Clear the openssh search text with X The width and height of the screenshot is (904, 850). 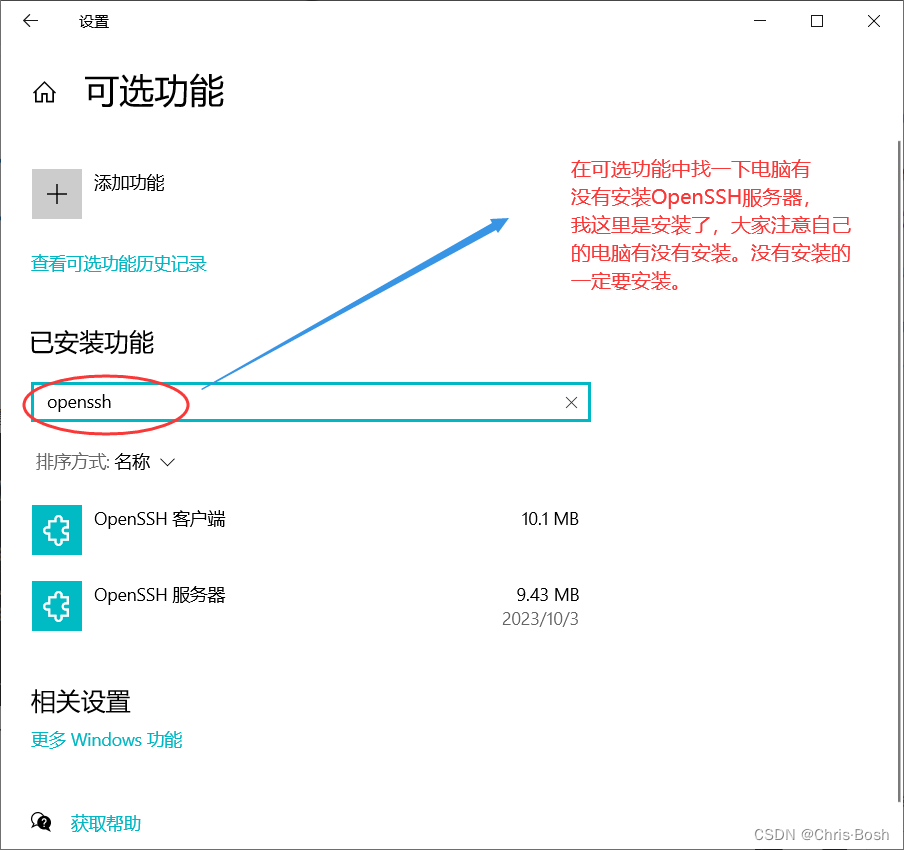pyautogui.click(x=571, y=403)
